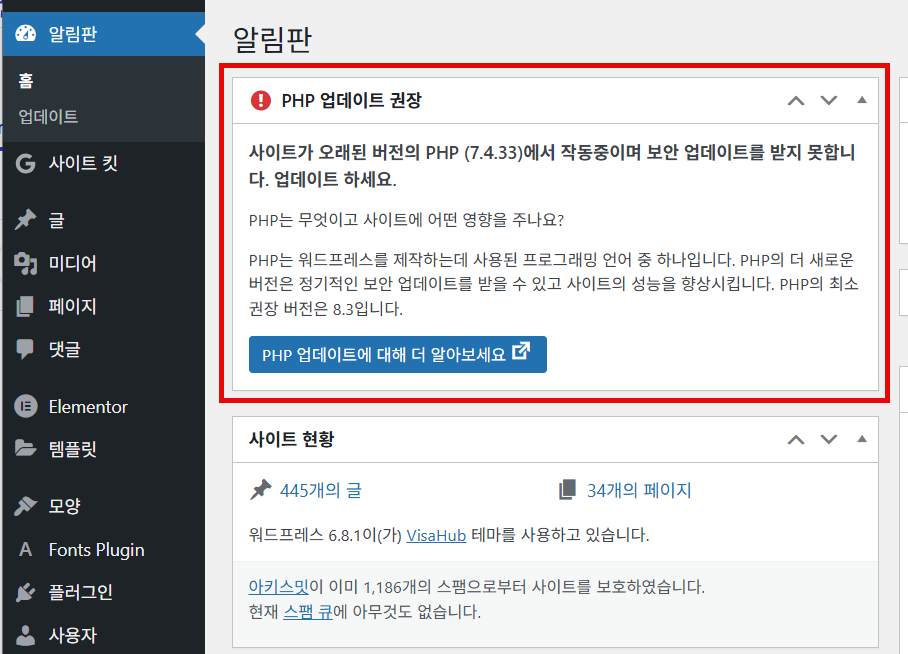Open the VisaHub theme link
Screen dimensions: 908x654
point(436,535)
